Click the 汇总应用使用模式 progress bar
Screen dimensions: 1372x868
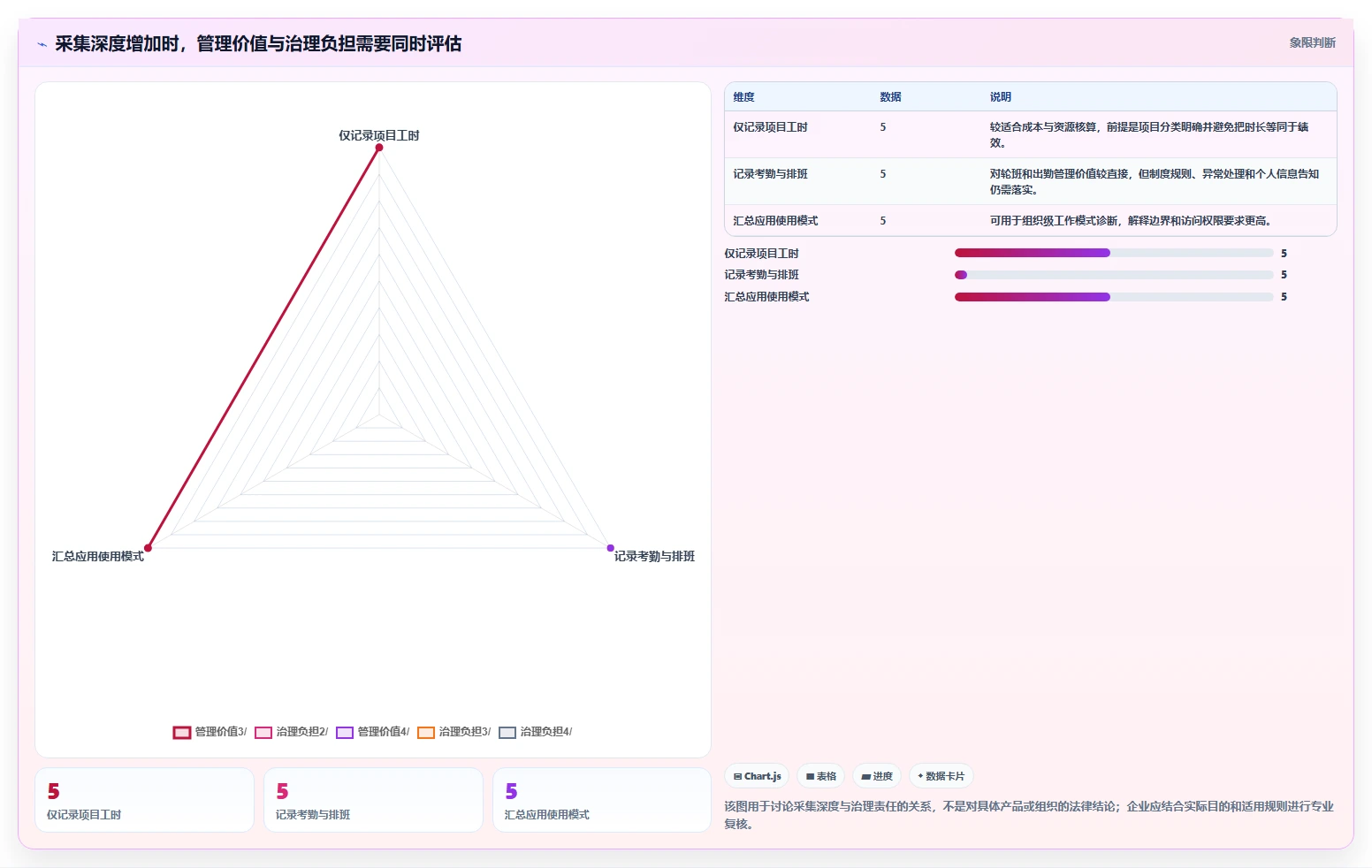tap(1114, 297)
